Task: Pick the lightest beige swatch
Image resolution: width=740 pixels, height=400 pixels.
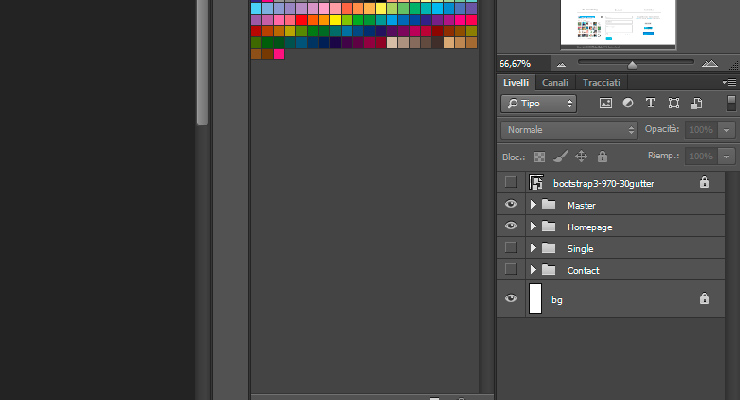Action: (x=392, y=42)
